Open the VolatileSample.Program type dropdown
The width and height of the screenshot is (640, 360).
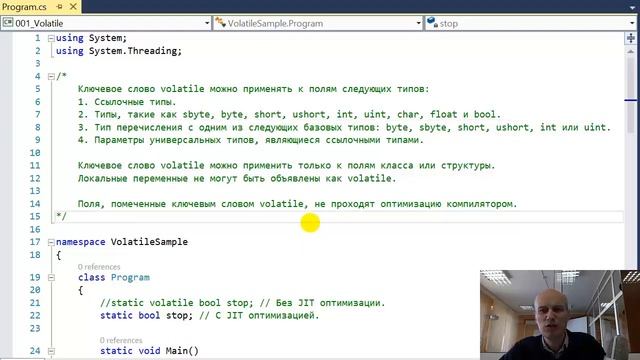coord(418,24)
